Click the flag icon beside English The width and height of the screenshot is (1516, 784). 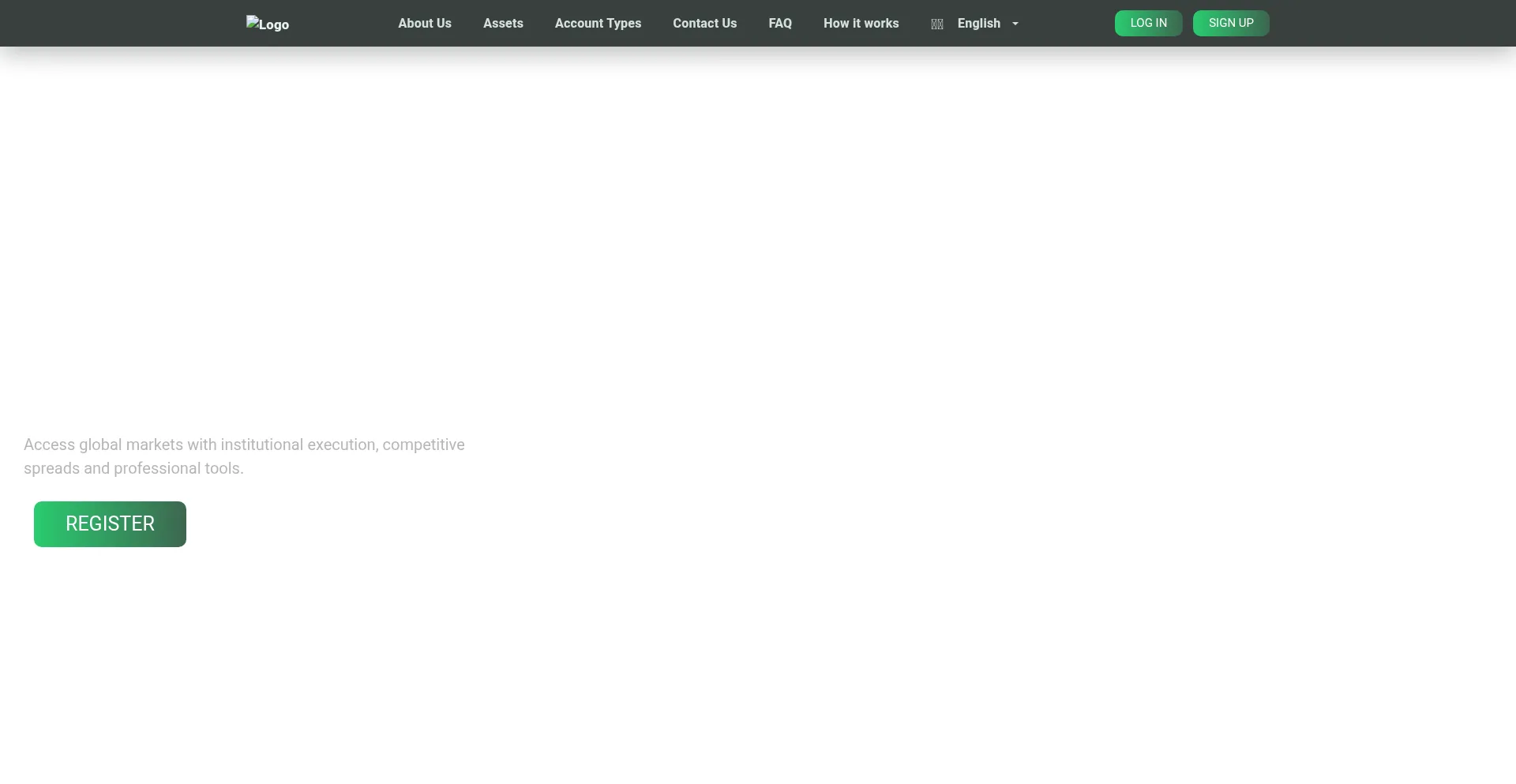tap(937, 24)
